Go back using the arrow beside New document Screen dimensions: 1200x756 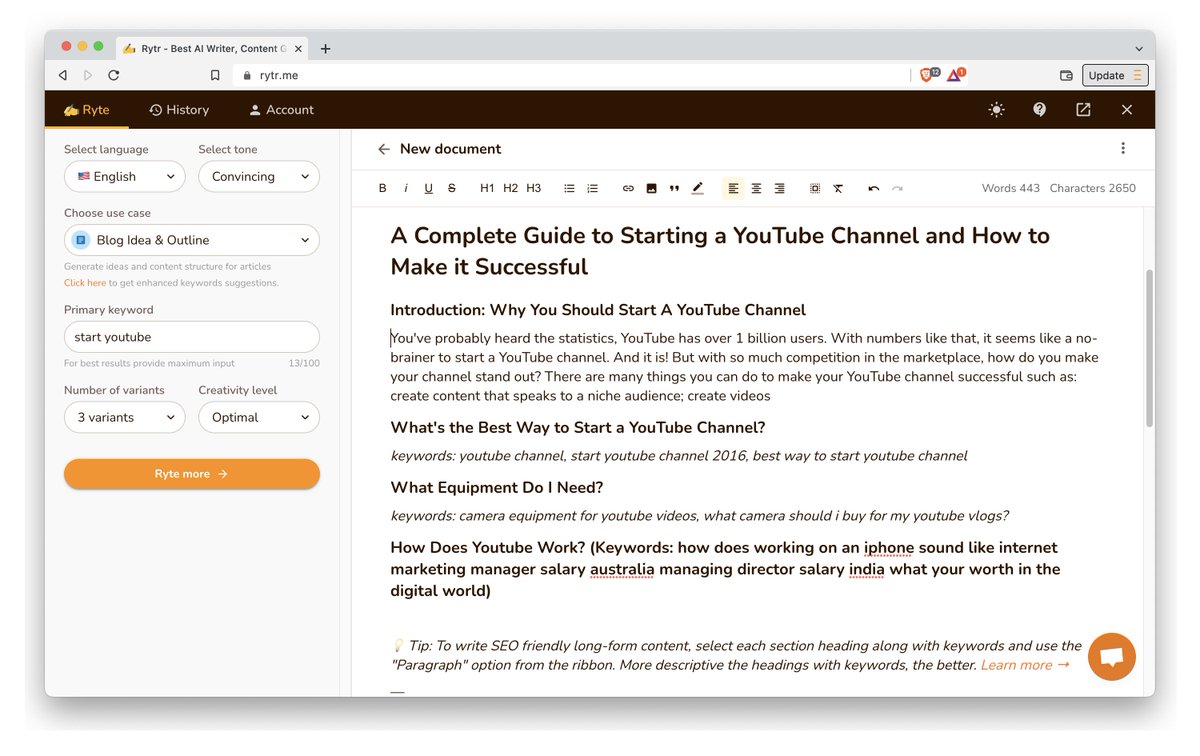383,149
